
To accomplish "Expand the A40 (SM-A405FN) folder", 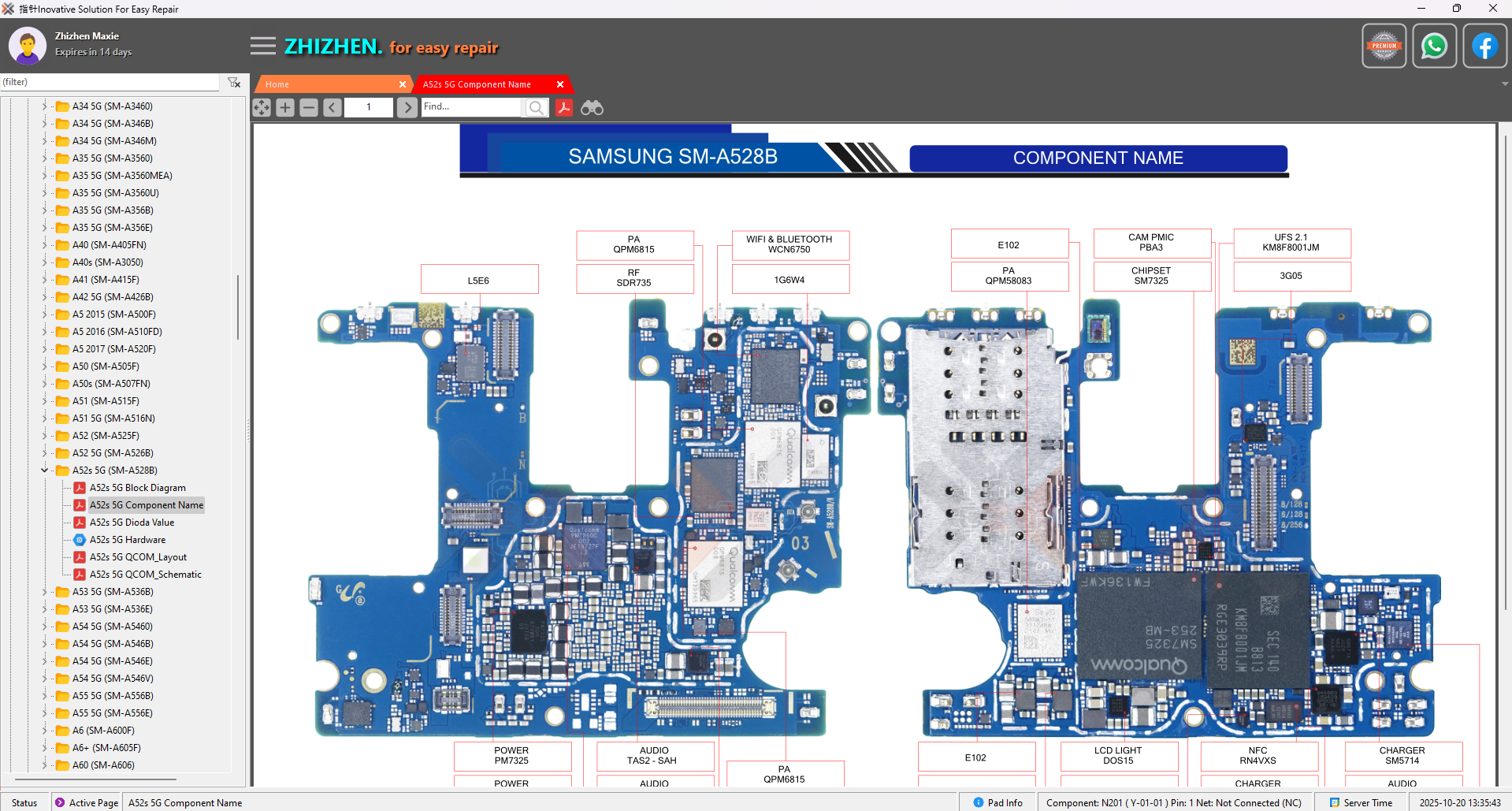I will click(x=45, y=245).
